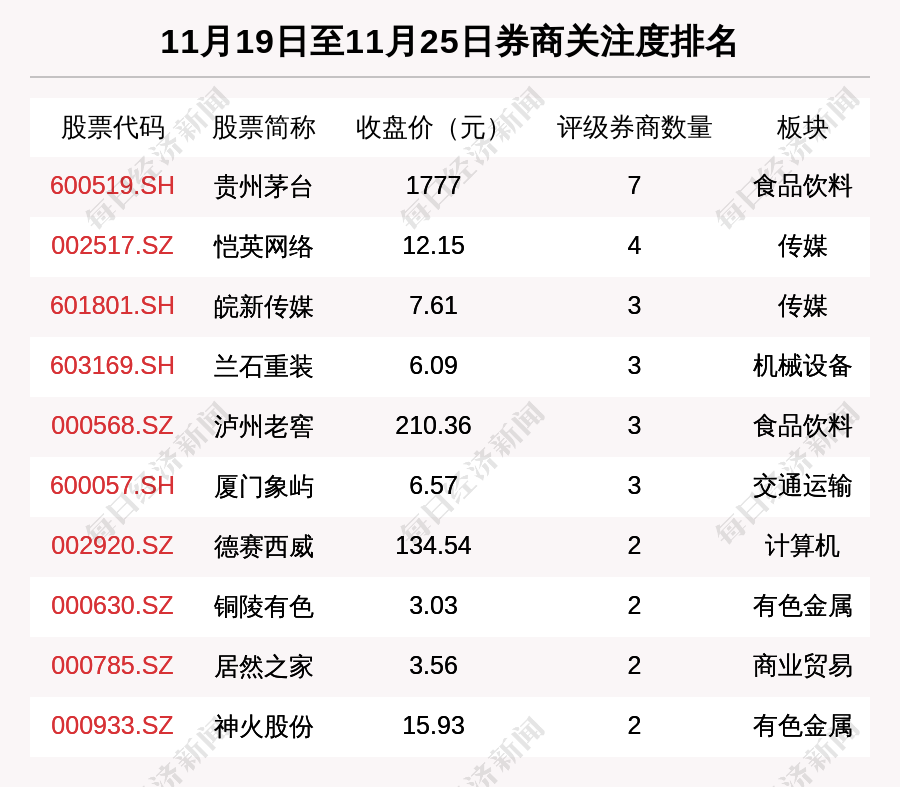
Task: Select stock code 600057.SH
Action: pos(112,486)
